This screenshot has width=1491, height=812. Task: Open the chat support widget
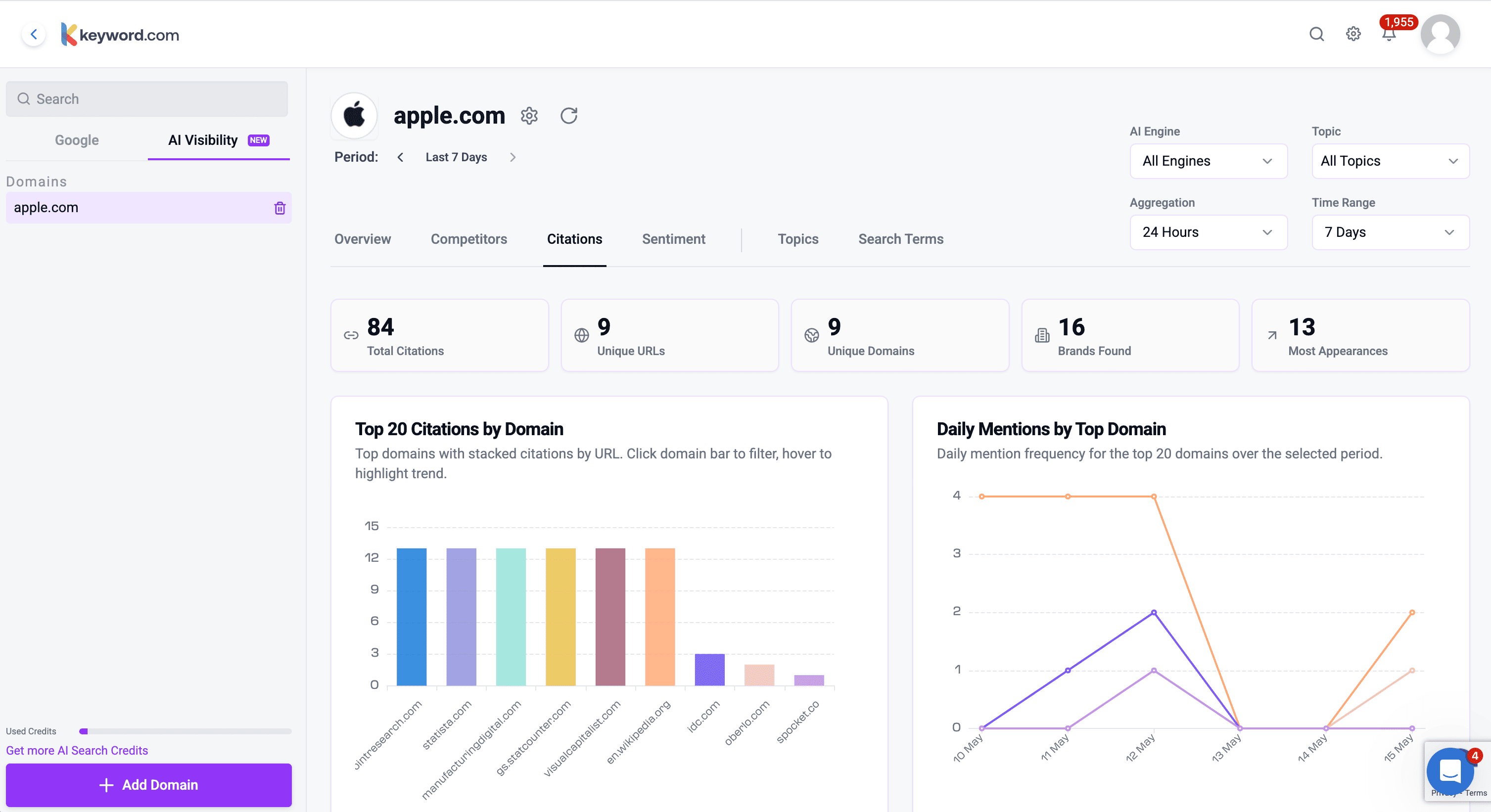tap(1450, 771)
